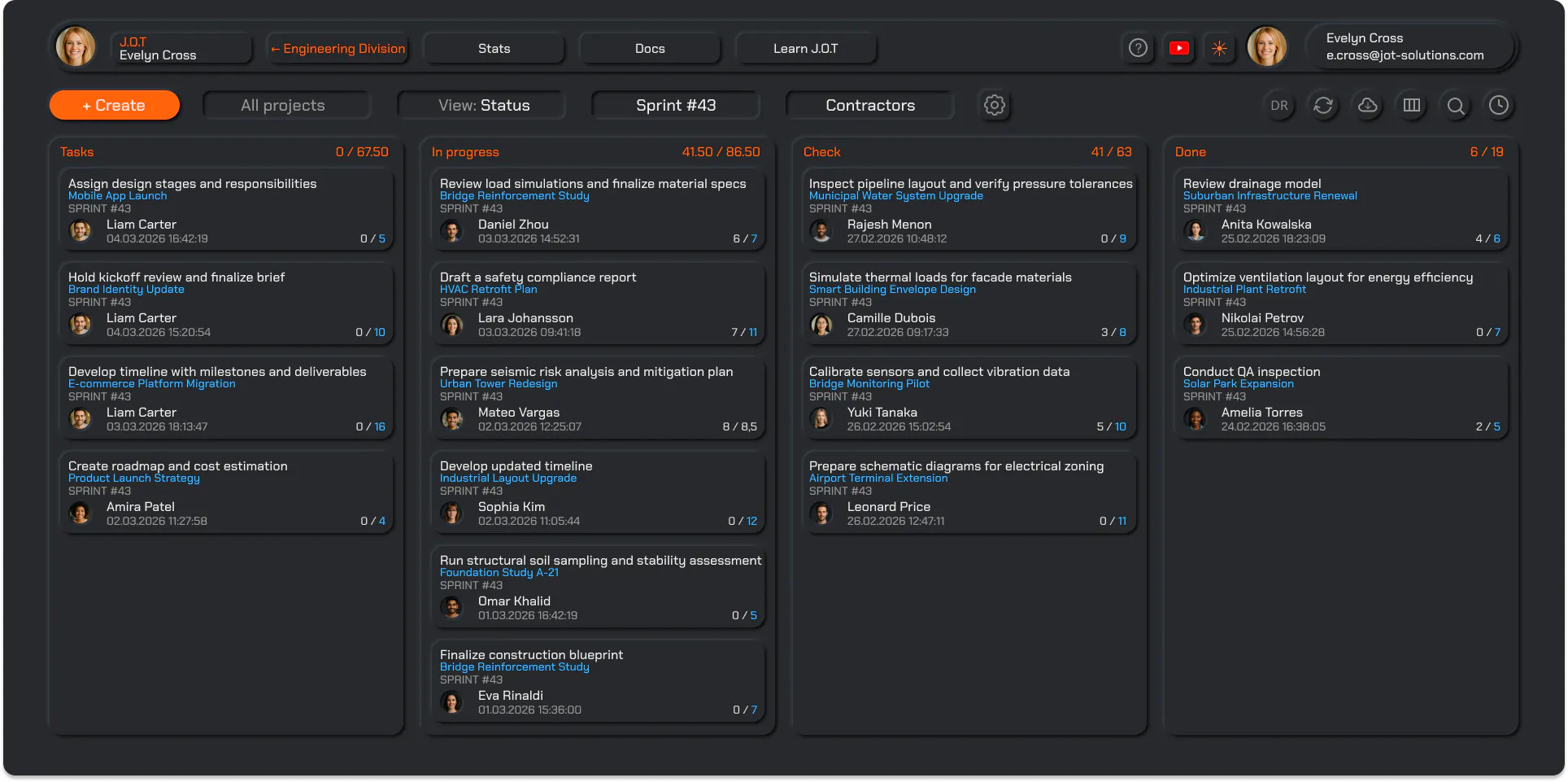1568x782 pixels.
Task: Open the Product Launch Strategy link
Action: tap(133, 478)
